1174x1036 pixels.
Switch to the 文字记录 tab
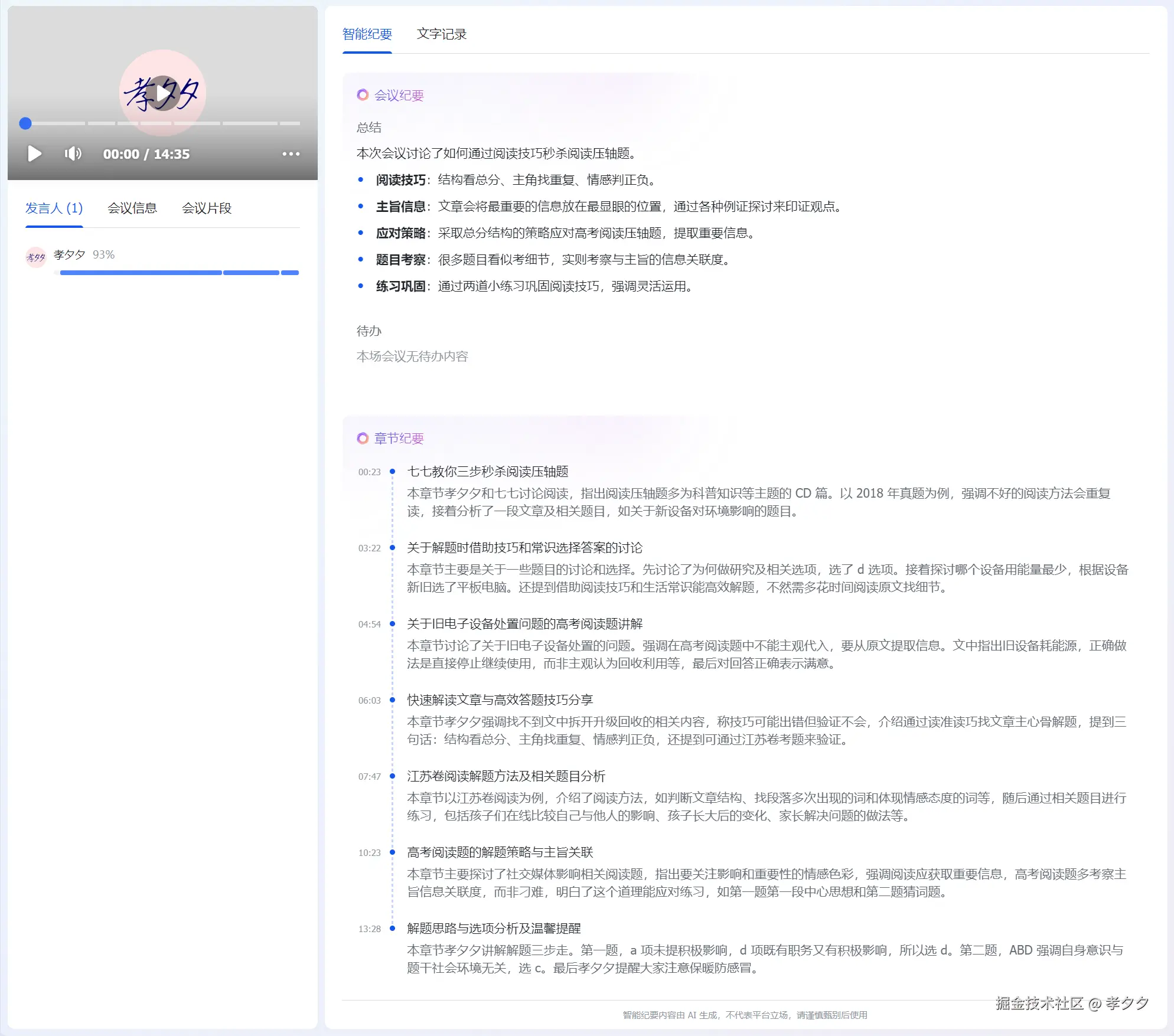441,34
